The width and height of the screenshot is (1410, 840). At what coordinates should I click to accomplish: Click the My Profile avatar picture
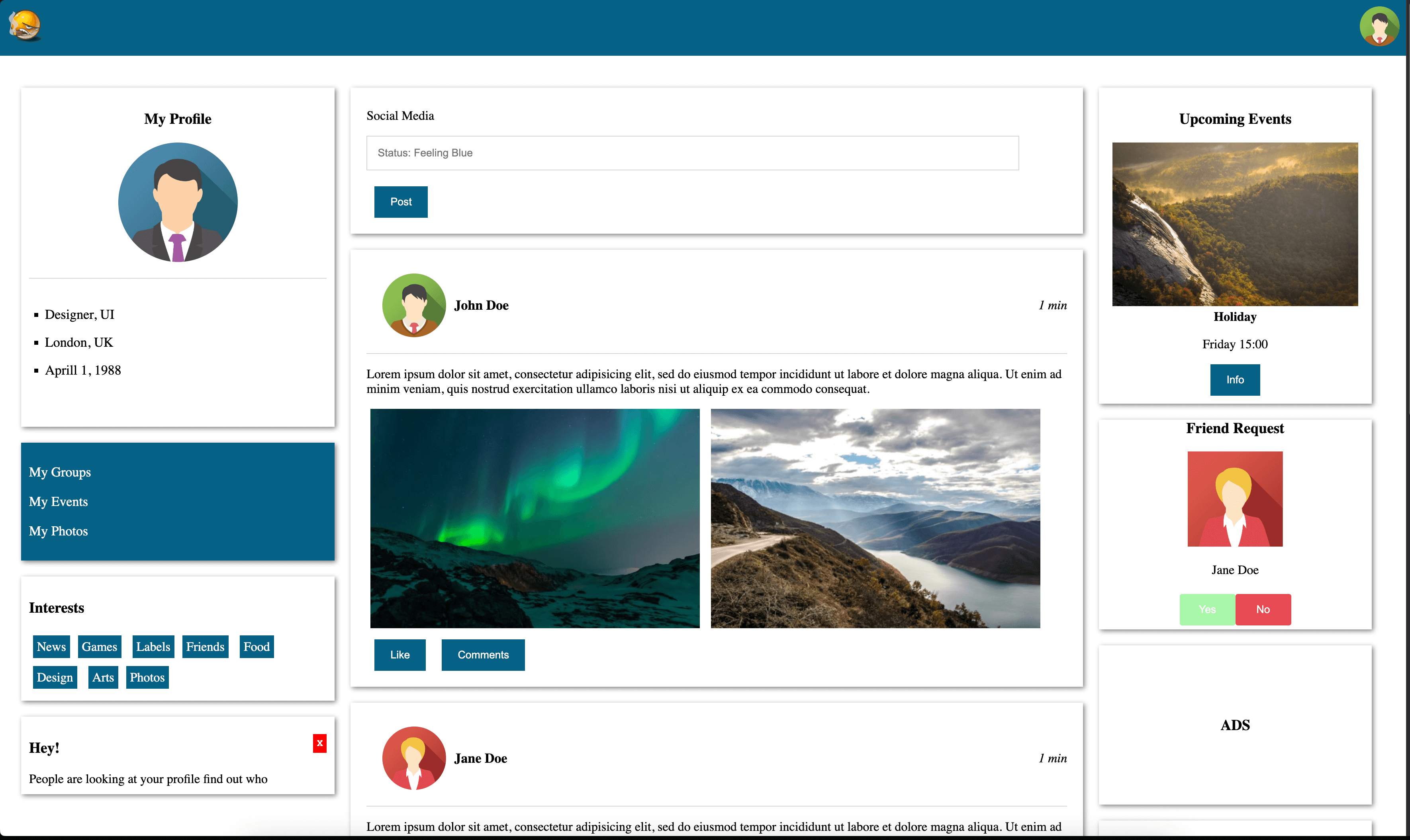(178, 202)
